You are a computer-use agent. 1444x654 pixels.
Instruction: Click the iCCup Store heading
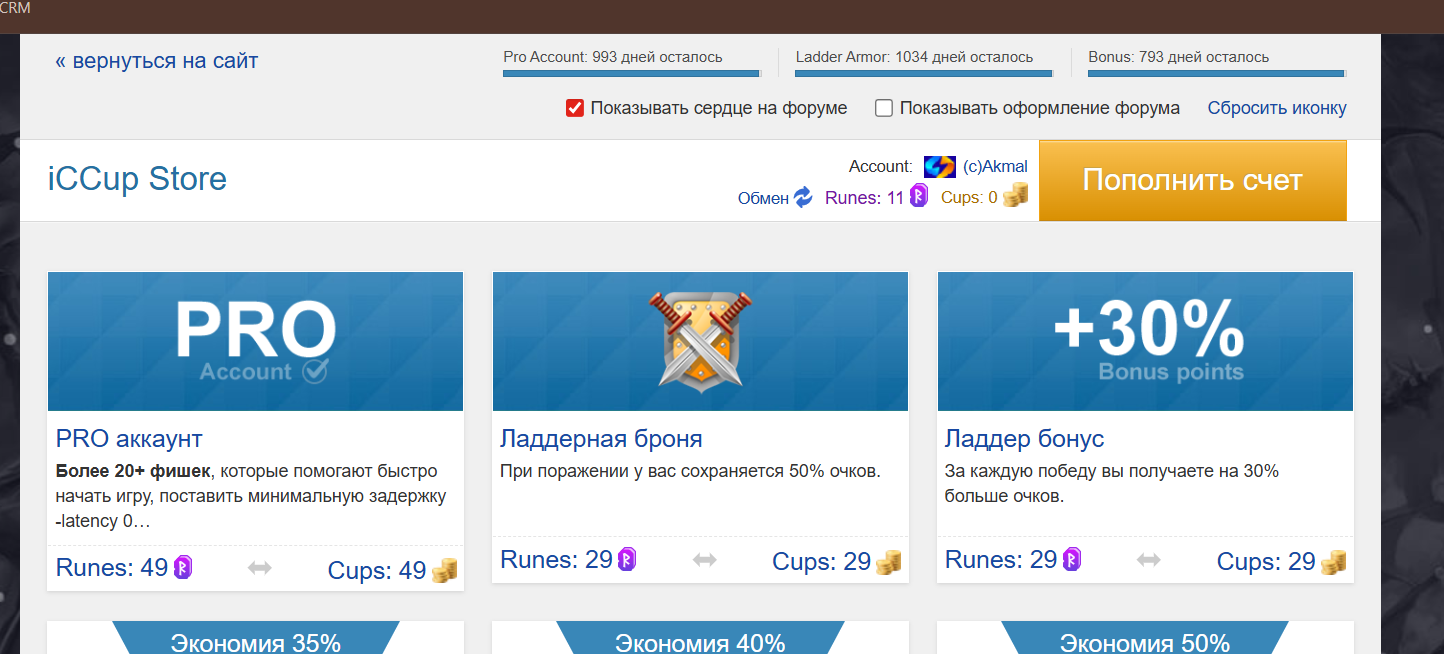click(x=137, y=179)
